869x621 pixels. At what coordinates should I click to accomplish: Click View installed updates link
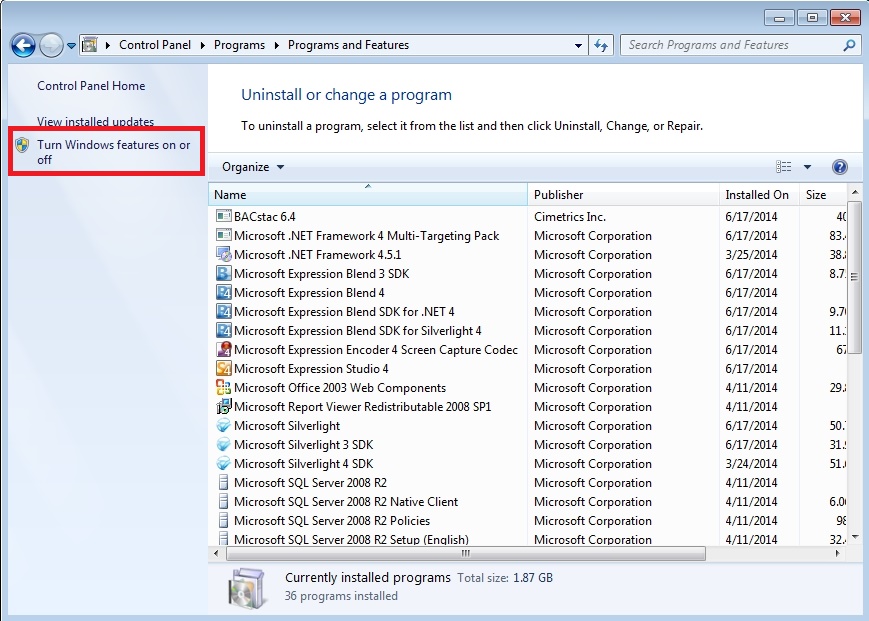[95, 122]
